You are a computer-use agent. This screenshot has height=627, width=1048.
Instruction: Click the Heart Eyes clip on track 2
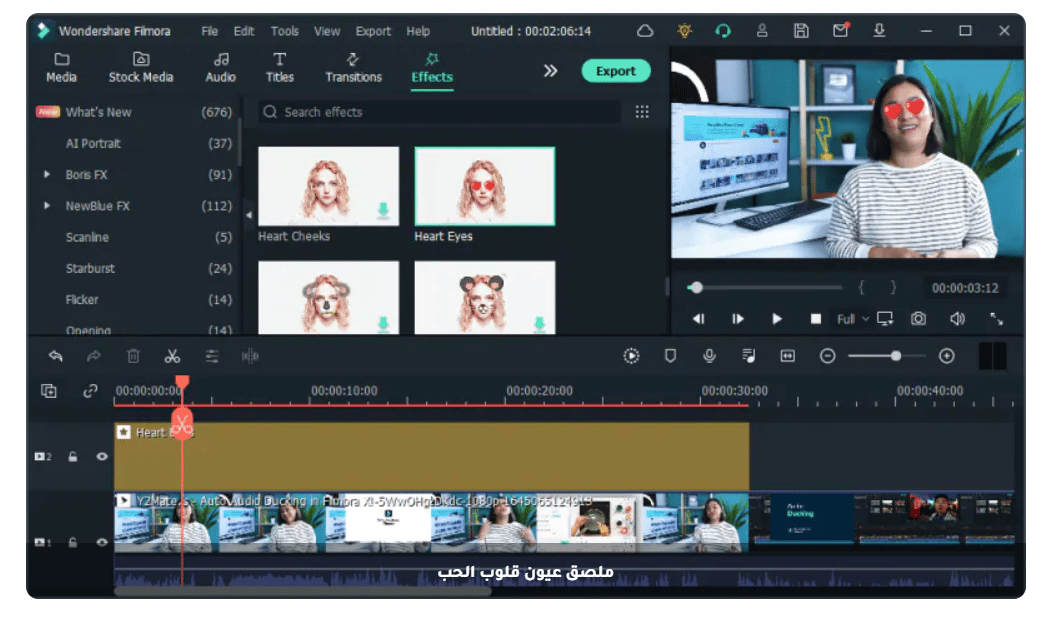click(431, 457)
